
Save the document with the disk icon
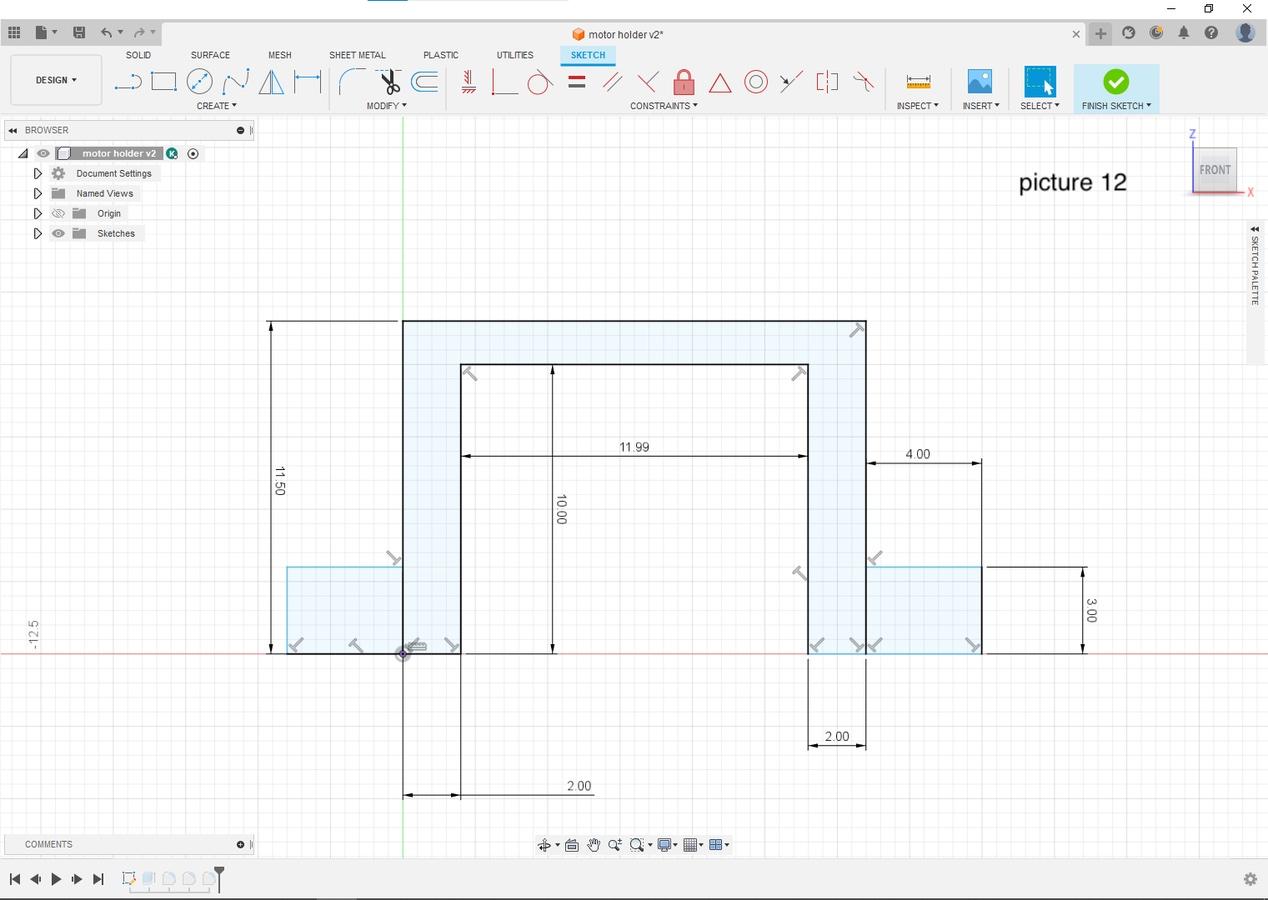pyautogui.click(x=79, y=33)
